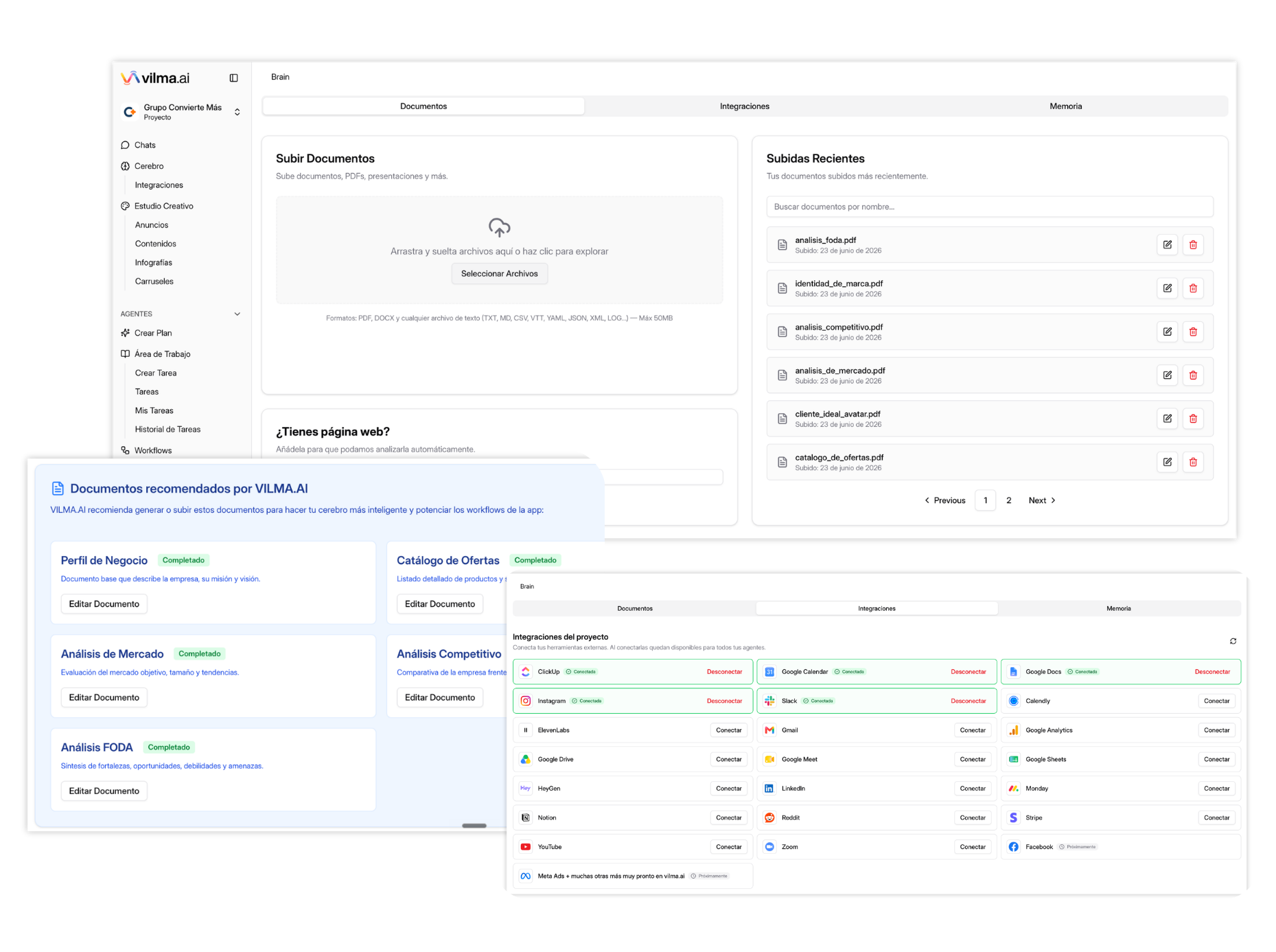Click the Zoom app icon

click(769, 847)
